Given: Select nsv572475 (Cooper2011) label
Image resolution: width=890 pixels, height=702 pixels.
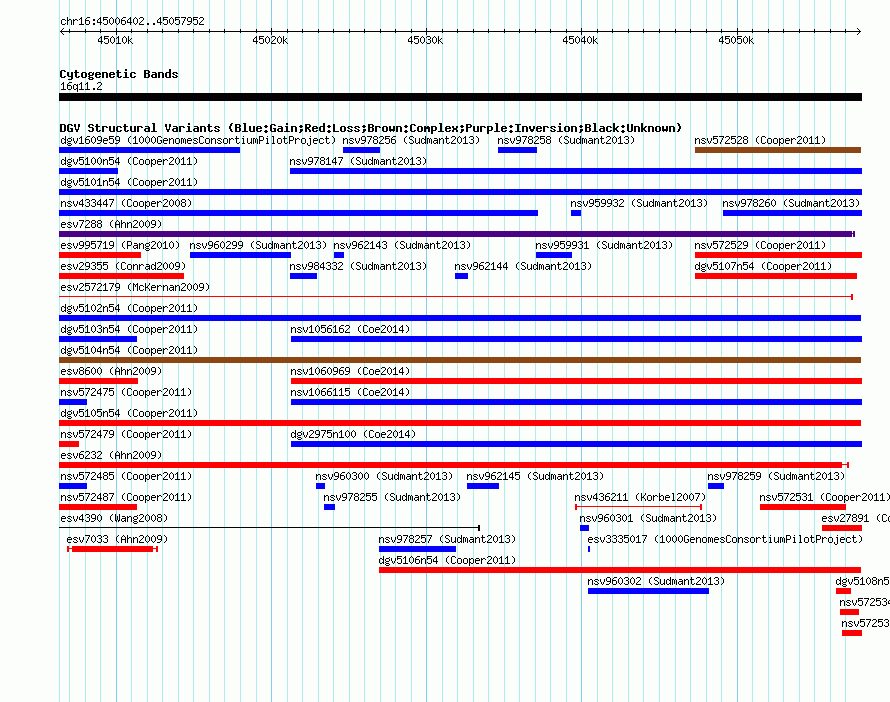Looking at the screenshot, I should [126, 392].
